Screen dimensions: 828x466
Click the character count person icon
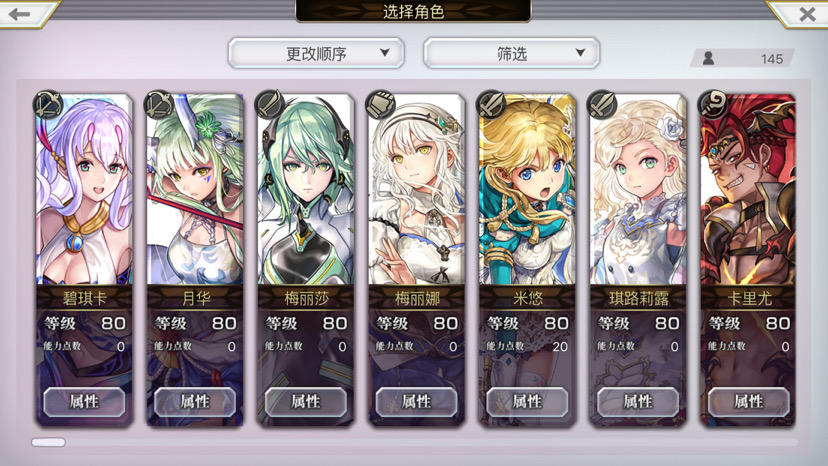coord(709,58)
